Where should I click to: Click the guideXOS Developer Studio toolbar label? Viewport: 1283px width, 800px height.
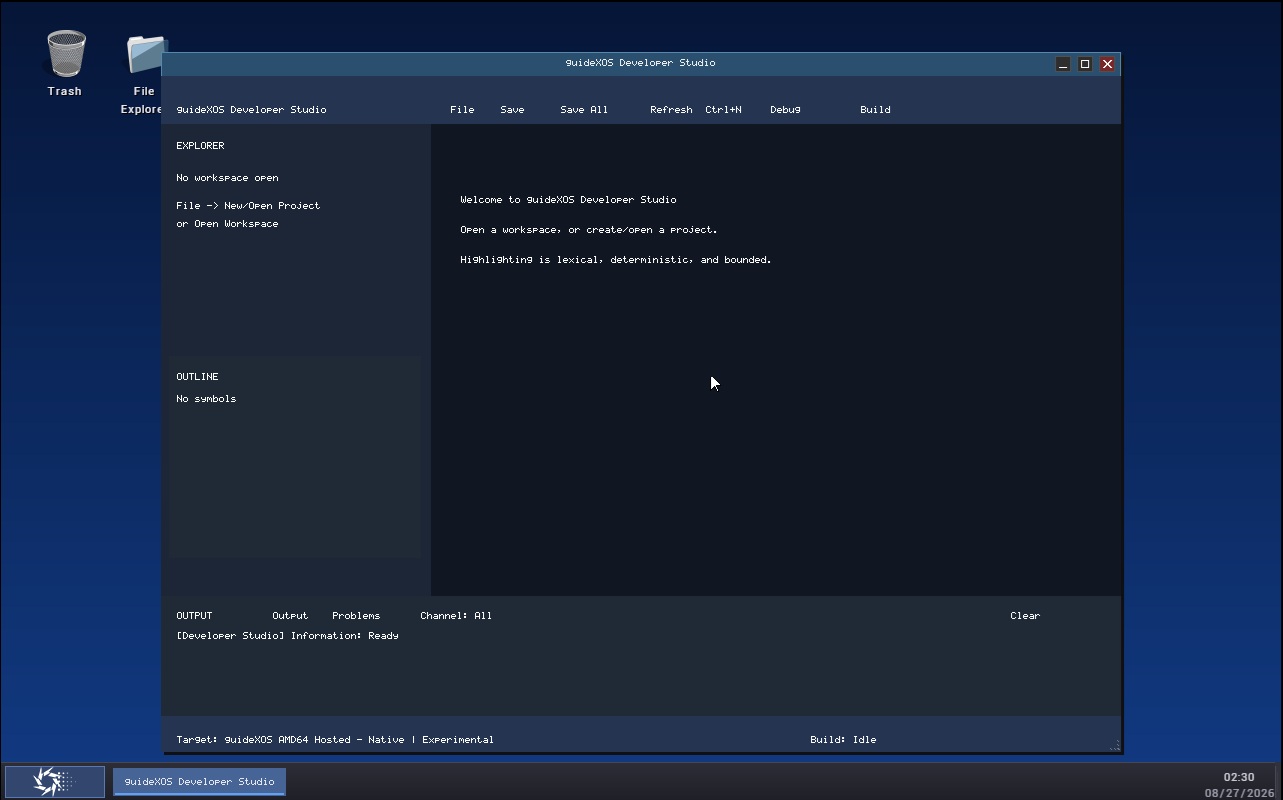tap(251, 110)
